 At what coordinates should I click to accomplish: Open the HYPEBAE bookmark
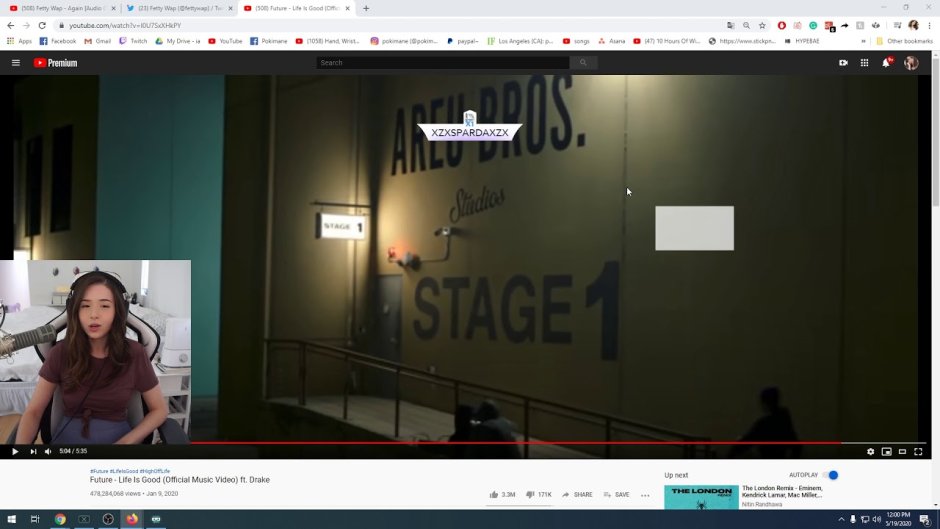coord(801,41)
